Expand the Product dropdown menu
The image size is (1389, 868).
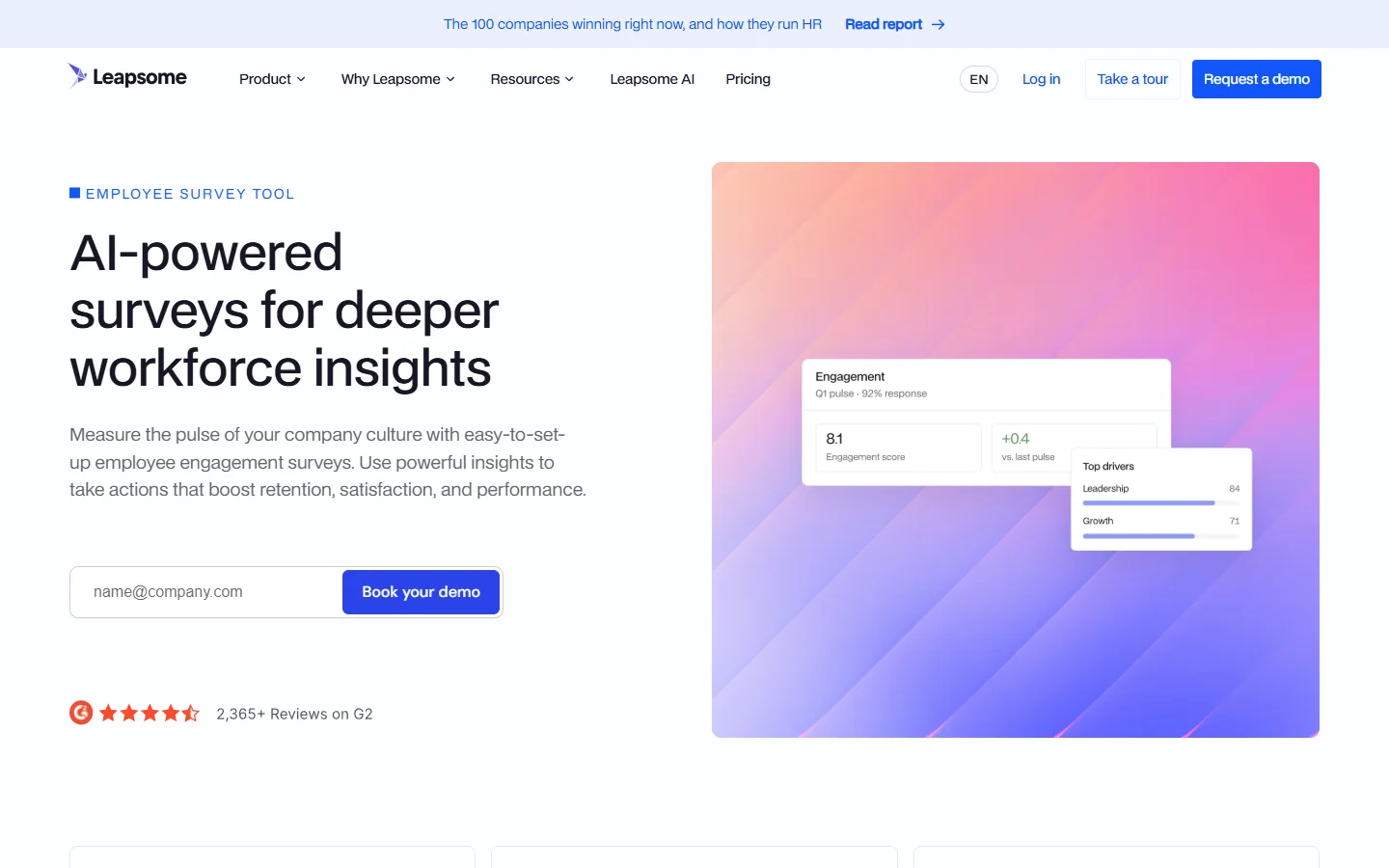272,79
